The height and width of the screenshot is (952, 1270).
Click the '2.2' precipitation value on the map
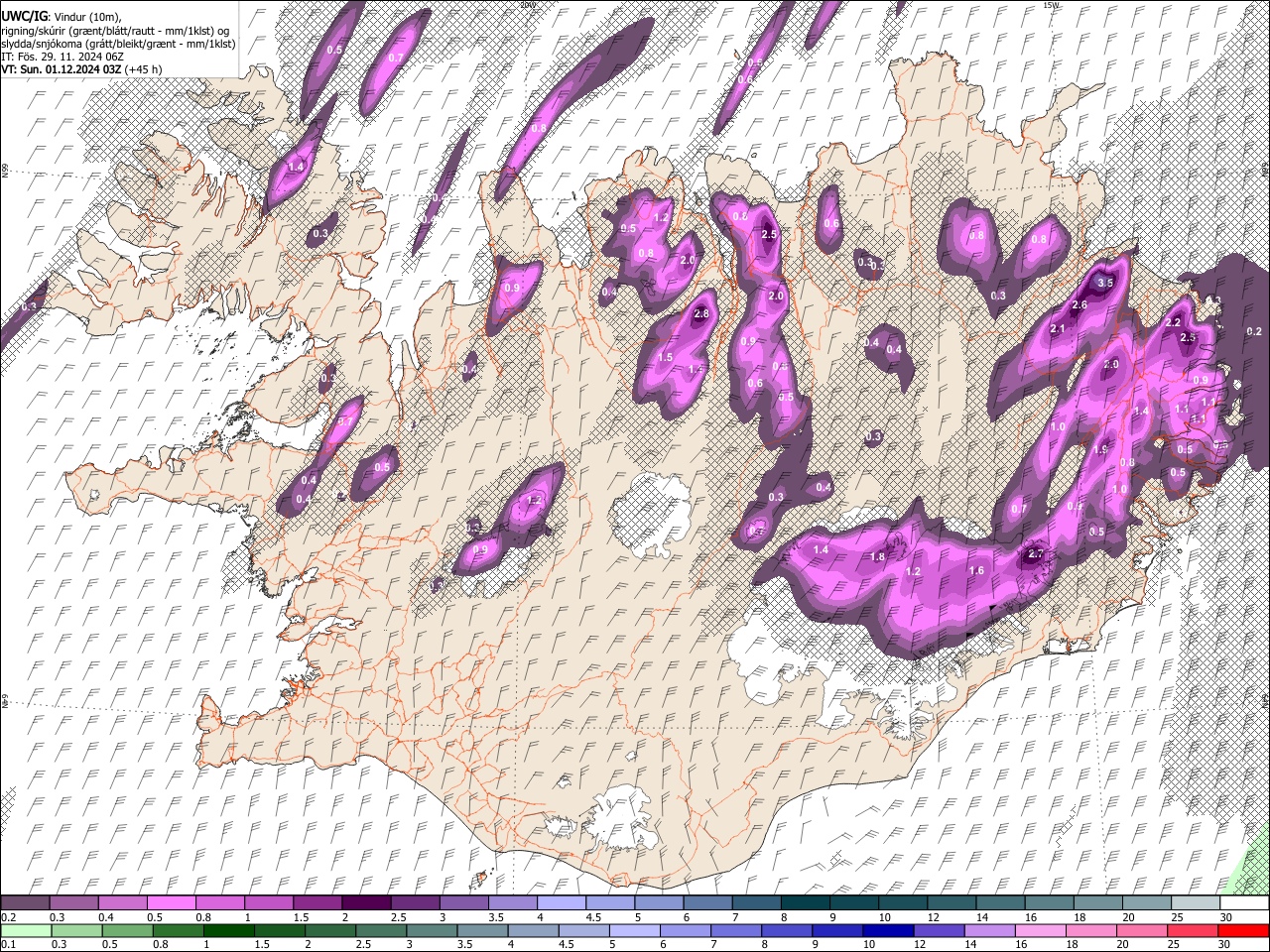click(x=1173, y=322)
